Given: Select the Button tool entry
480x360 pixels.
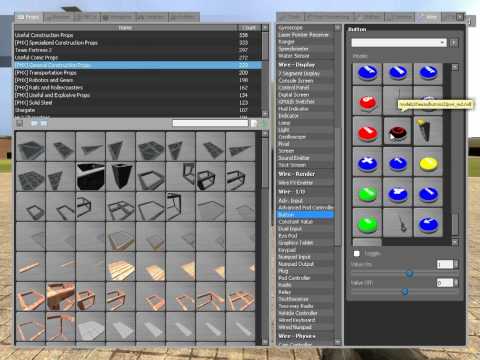Looking at the screenshot, I should 305,215.
